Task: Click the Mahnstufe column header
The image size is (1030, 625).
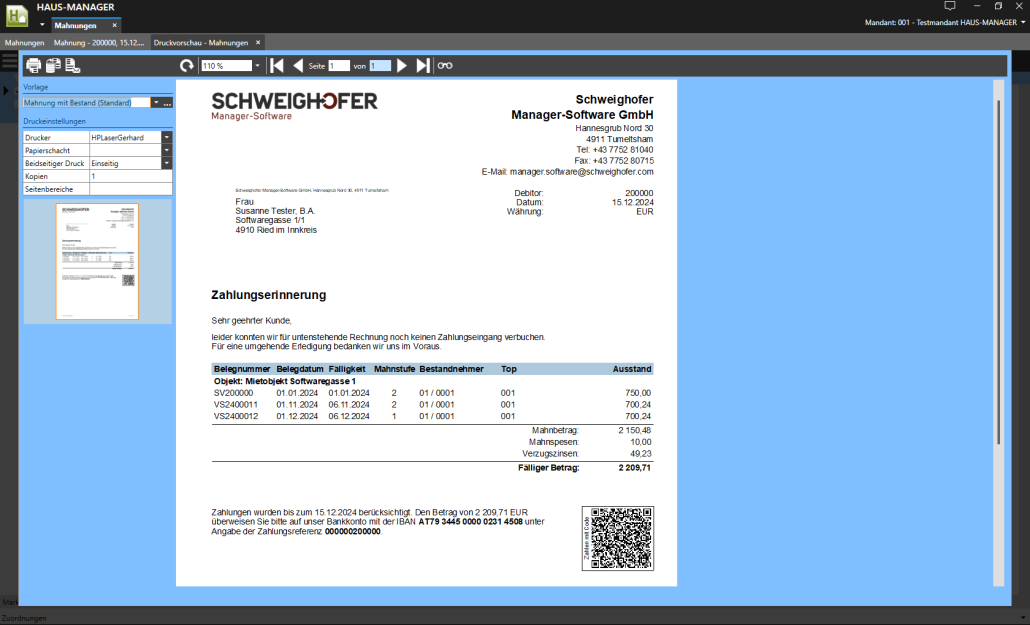Action: point(394,369)
